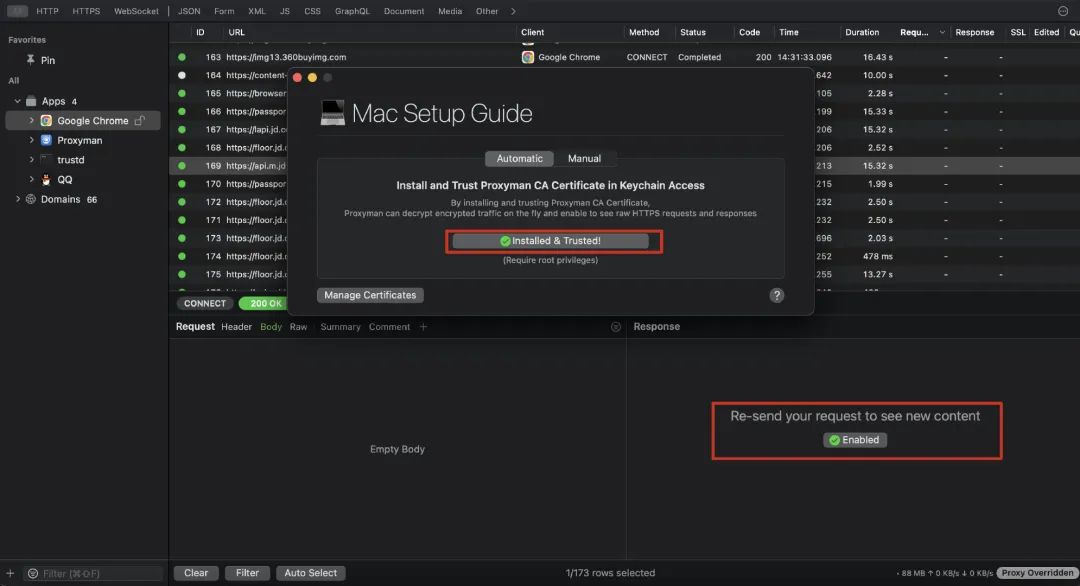The height and width of the screenshot is (586, 1080).
Task: Click the Clear button
Action: [196, 573]
